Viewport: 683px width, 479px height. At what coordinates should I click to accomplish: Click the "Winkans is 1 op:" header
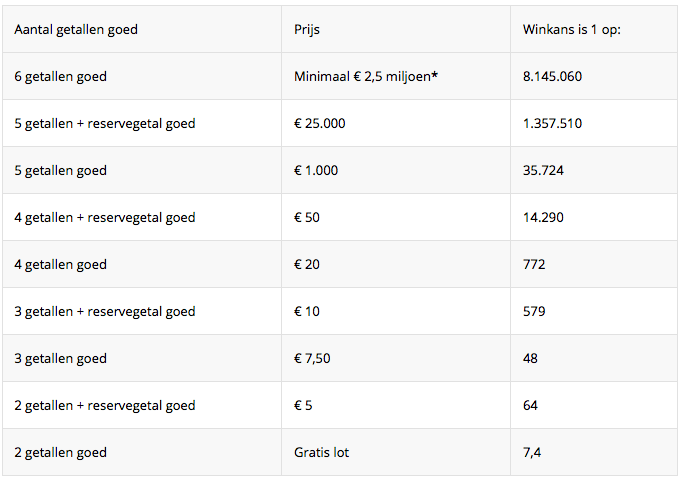[x=572, y=29]
